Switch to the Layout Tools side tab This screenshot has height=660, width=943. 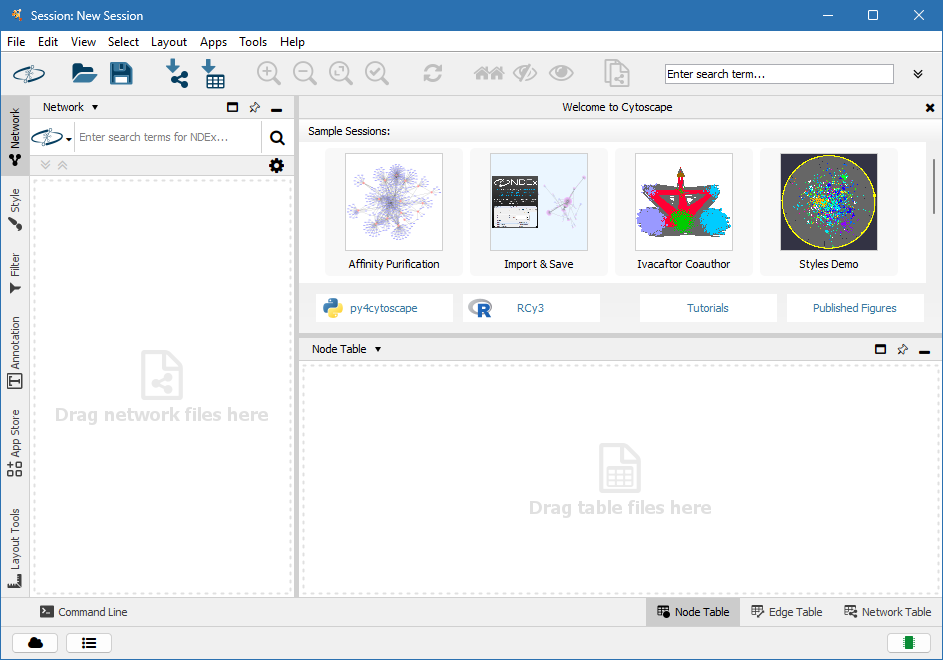click(15, 548)
